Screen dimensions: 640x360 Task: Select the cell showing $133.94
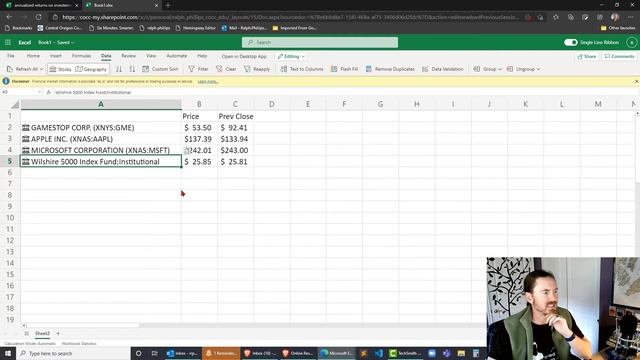coord(236,139)
